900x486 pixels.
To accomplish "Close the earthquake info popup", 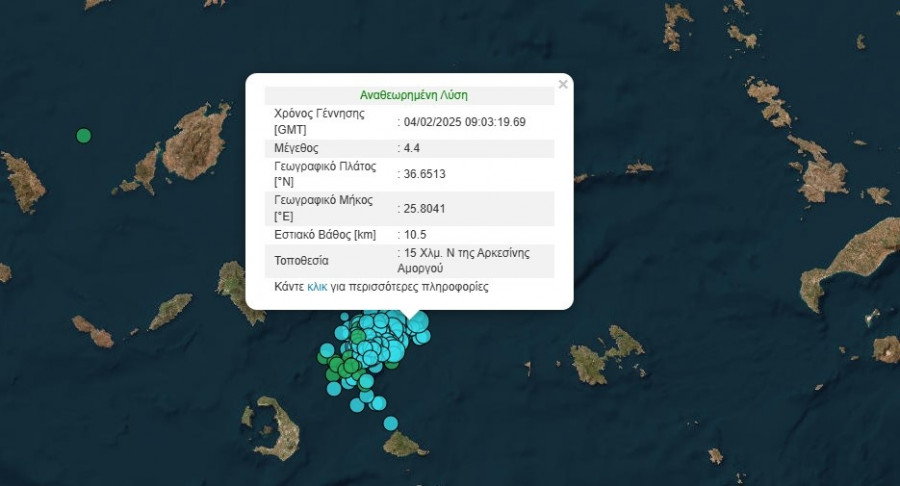I will [563, 85].
